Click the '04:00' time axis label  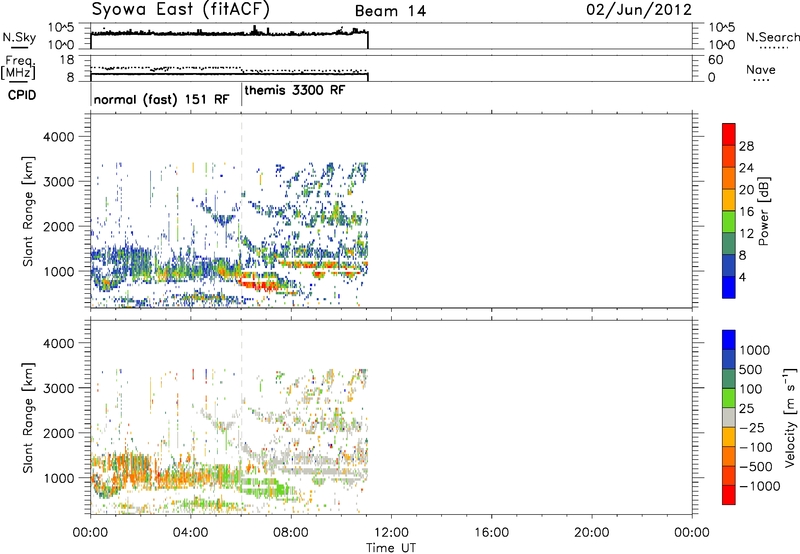[x=190, y=533]
